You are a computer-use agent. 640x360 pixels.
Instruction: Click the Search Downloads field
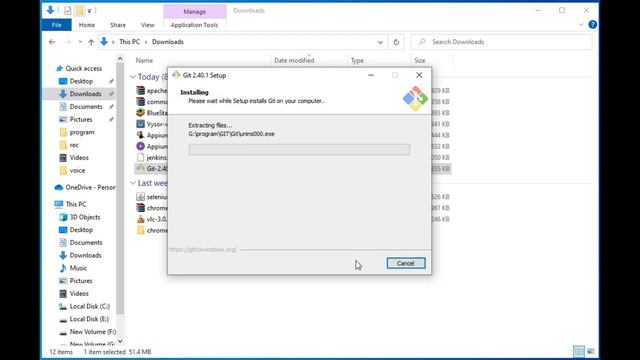point(501,42)
